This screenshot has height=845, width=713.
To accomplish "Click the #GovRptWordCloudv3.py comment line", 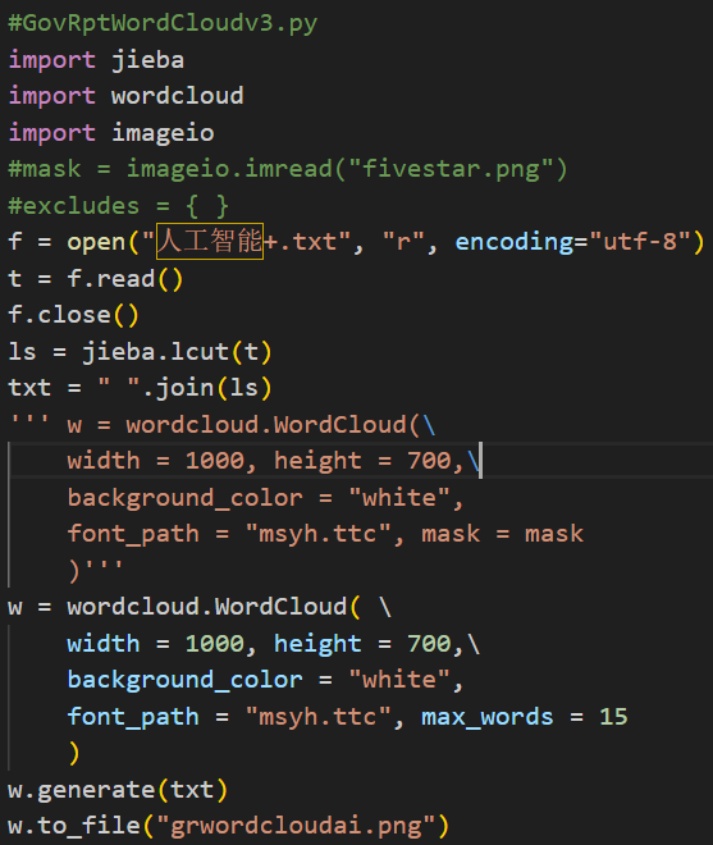I will pos(162,23).
